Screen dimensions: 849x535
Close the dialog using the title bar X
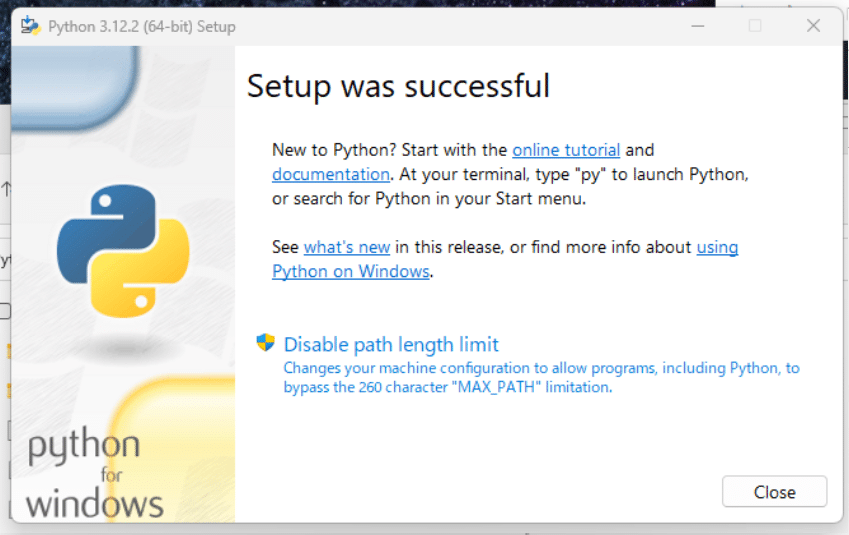(x=813, y=25)
